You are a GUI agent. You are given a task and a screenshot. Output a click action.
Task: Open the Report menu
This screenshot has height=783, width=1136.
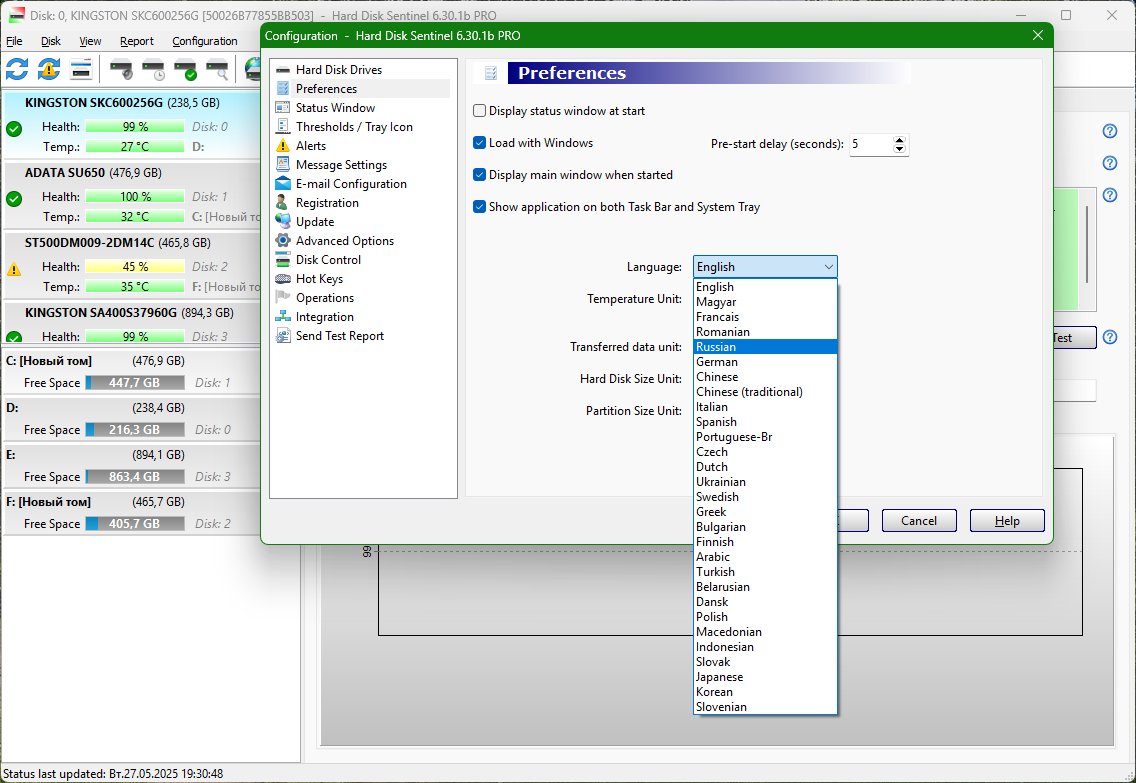pyautogui.click(x=137, y=41)
